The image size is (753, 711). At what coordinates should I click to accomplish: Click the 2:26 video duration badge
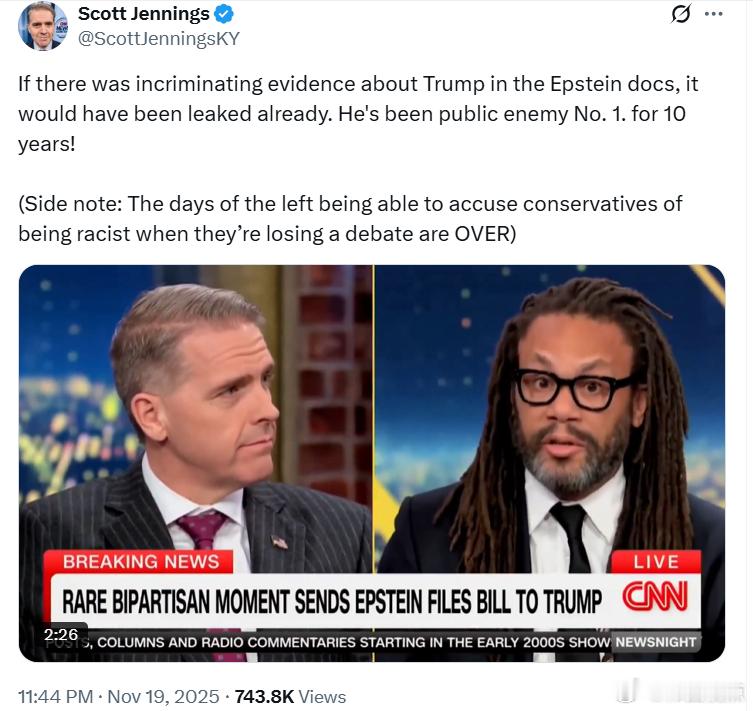click(x=61, y=634)
